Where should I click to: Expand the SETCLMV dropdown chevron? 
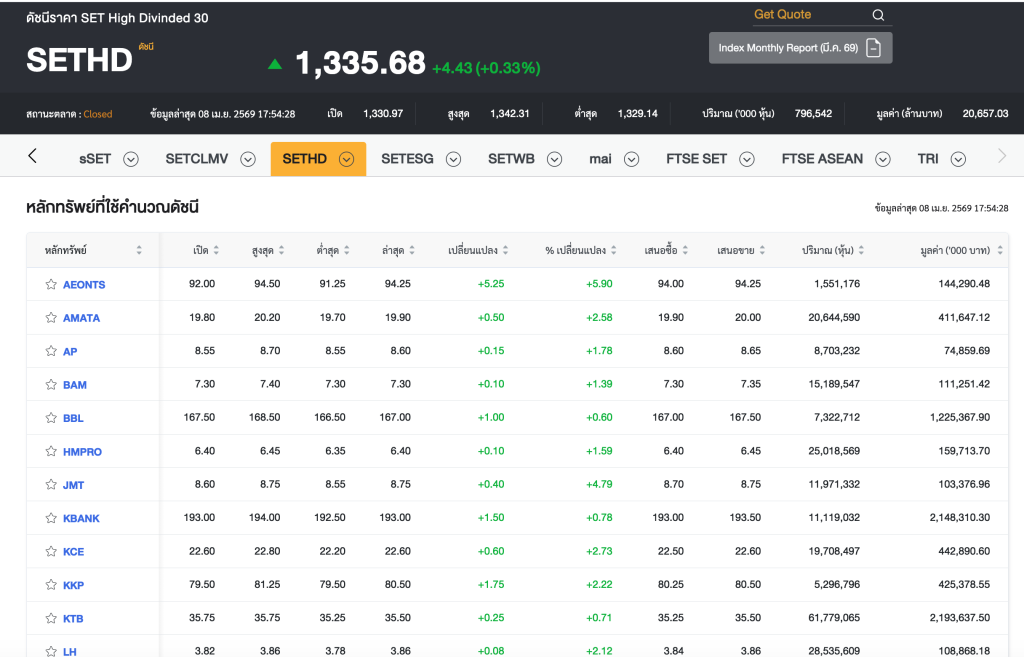click(248, 159)
